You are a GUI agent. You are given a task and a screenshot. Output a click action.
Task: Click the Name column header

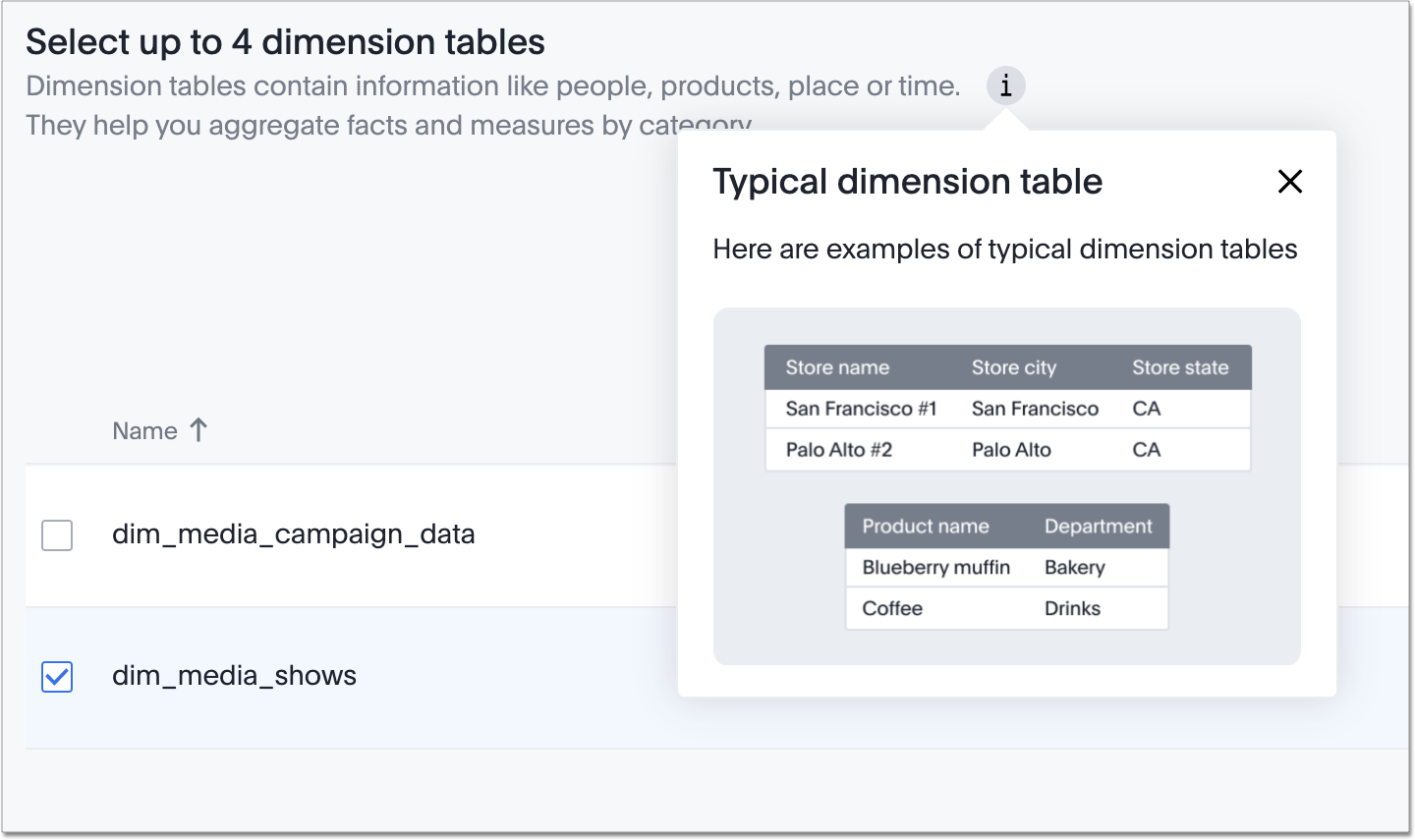click(x=144, y=429)
